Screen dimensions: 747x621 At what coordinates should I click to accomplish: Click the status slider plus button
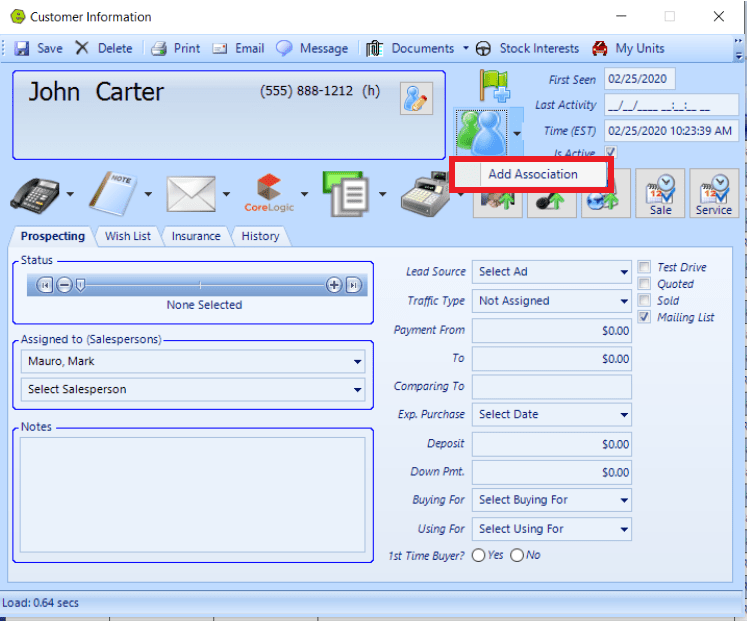click(x=334, y=285)
